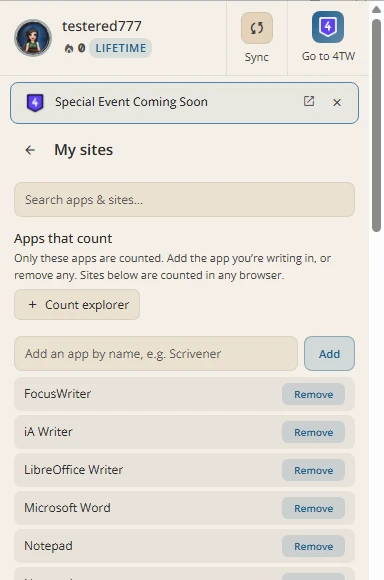This screenshot has width=384, height=580.
Task: Click the Add button
Action: pyautogui.click(x=329, y=354)
